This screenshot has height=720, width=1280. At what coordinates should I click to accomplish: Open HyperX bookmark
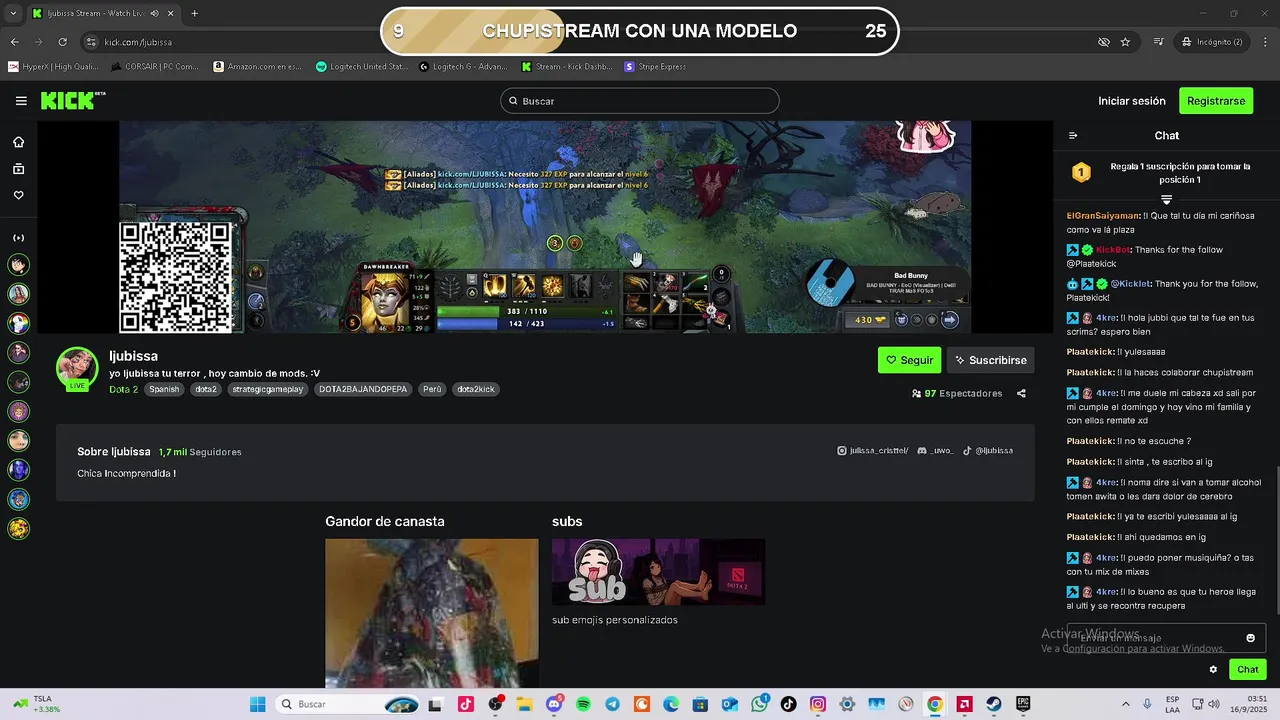tap(53, 67)
